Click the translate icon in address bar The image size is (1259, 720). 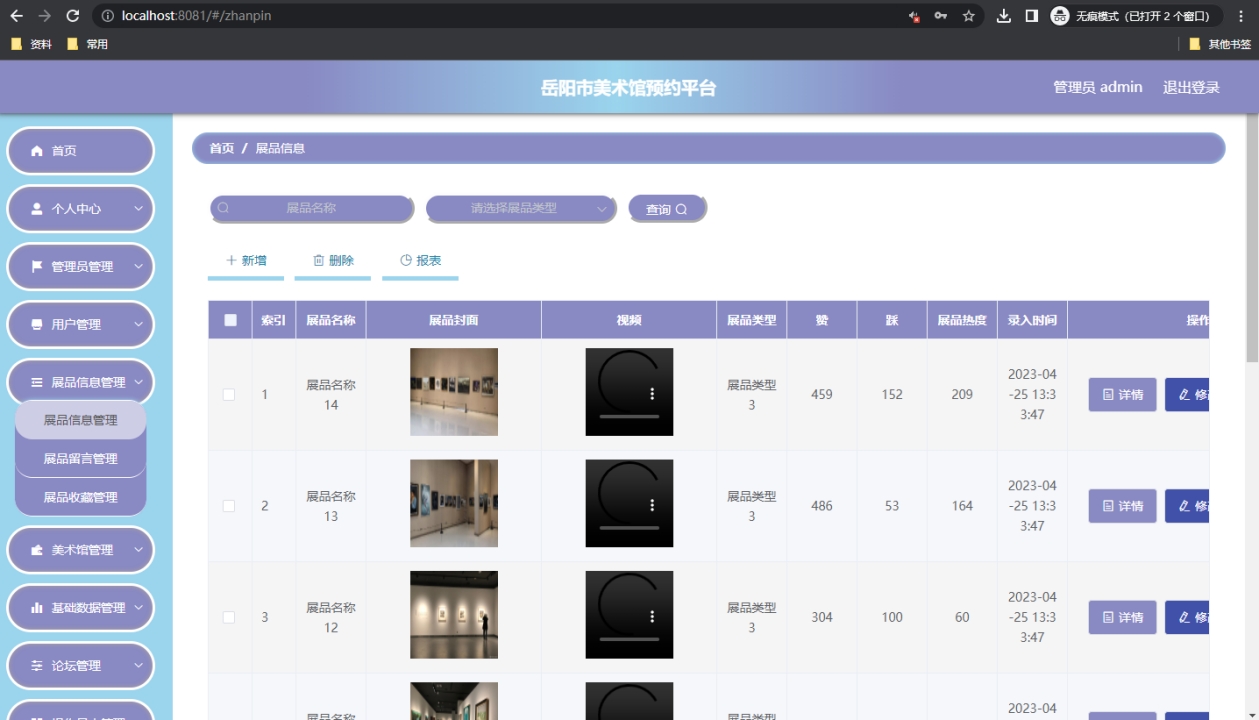click(x=914, y=16)
